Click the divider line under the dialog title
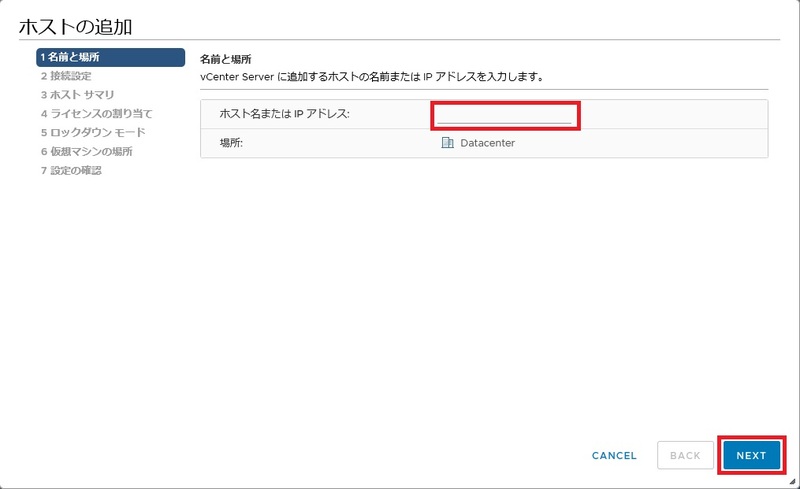This screenshot has height=489, width=800. point(400,40)
